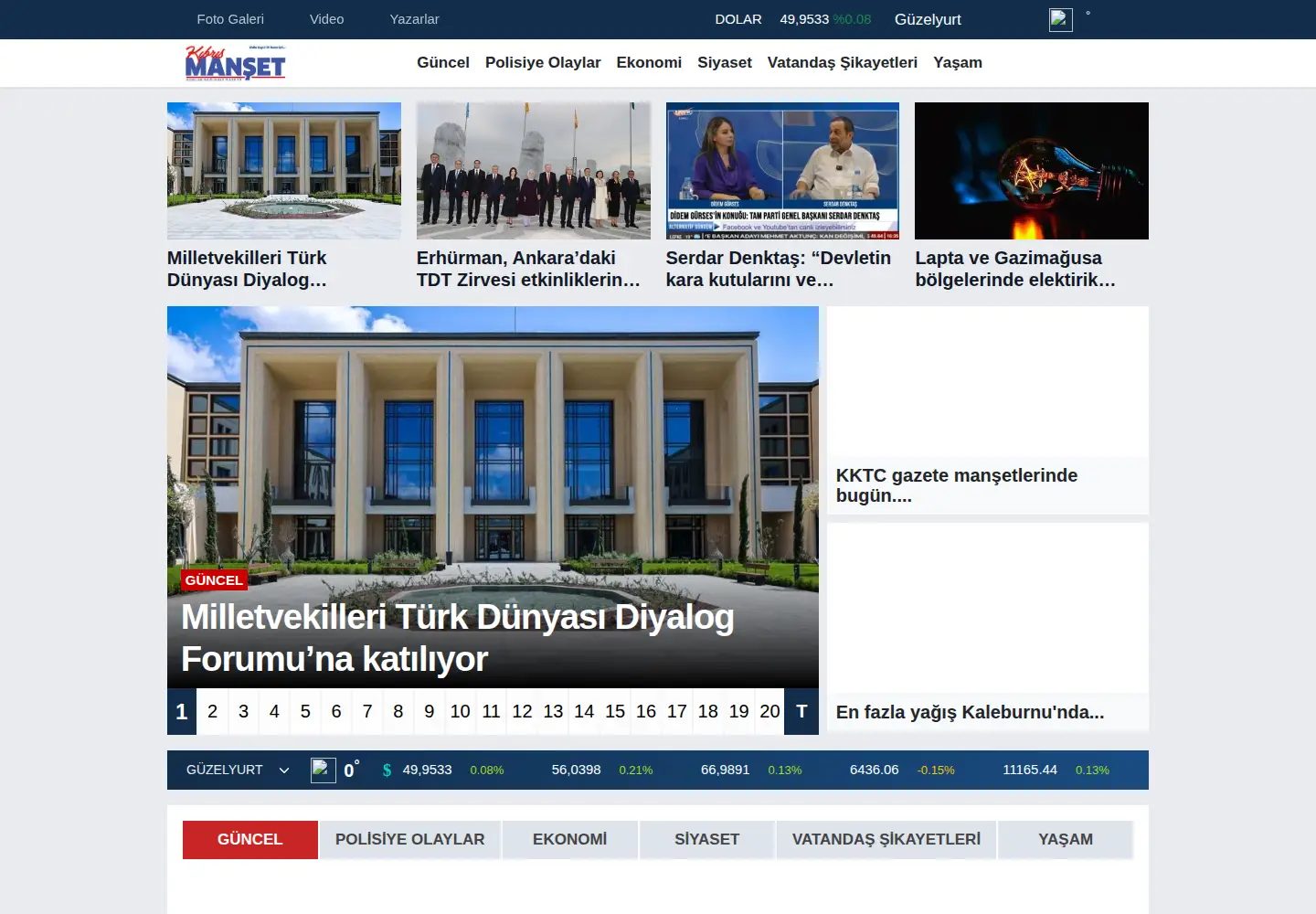Open Polisiye Olaylar menu item
The image size is (1316, 914).
pyautogui.click(x=543, y=62)
